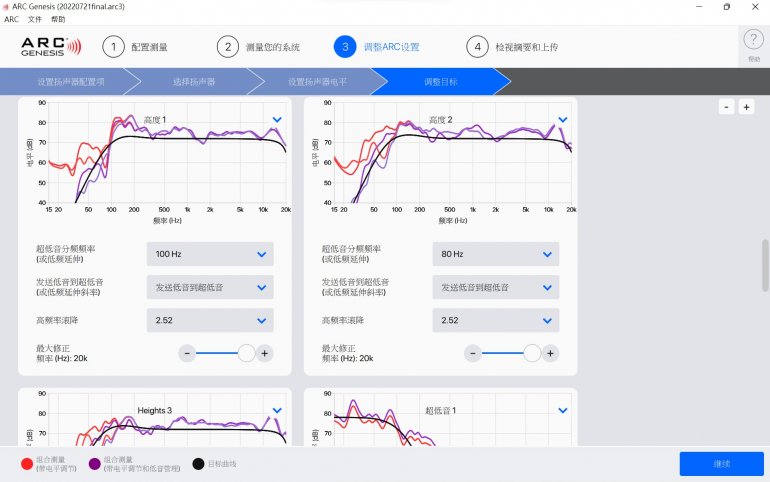Collapse the 高度 1 graph chevron
Image resolution: width=770 pixels, height=482 pixels.
click(x=277, y=120)
